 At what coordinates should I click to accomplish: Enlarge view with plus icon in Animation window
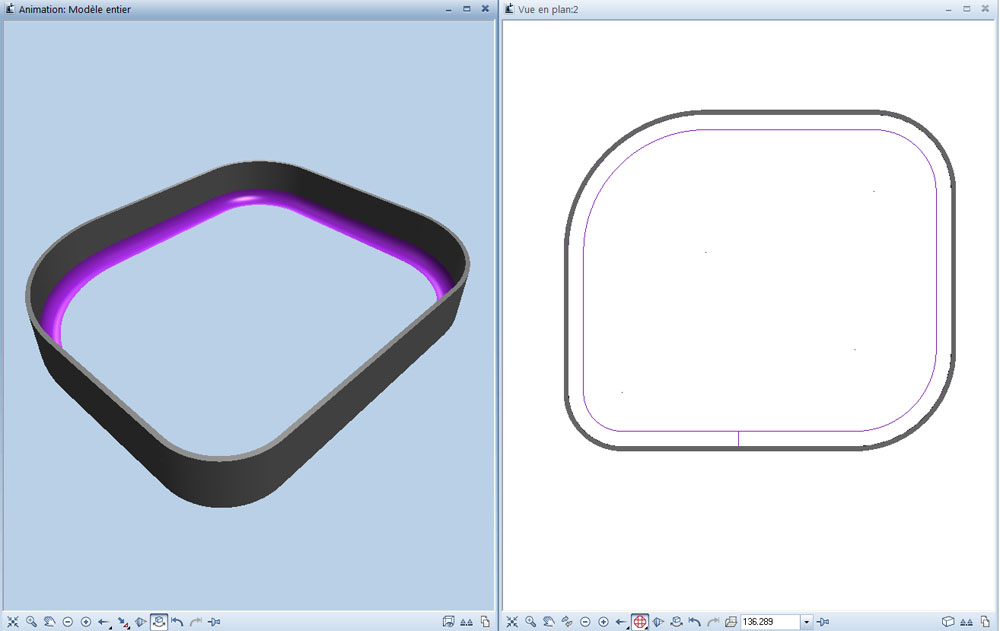coord(86,621)
